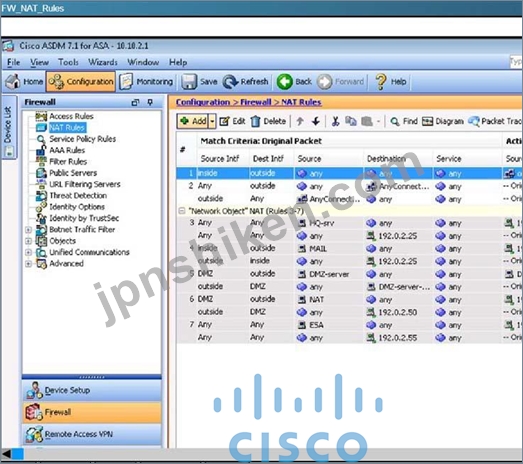Launch Packet Tracer tool
The image size is (523, 464).
coord(495,121)
